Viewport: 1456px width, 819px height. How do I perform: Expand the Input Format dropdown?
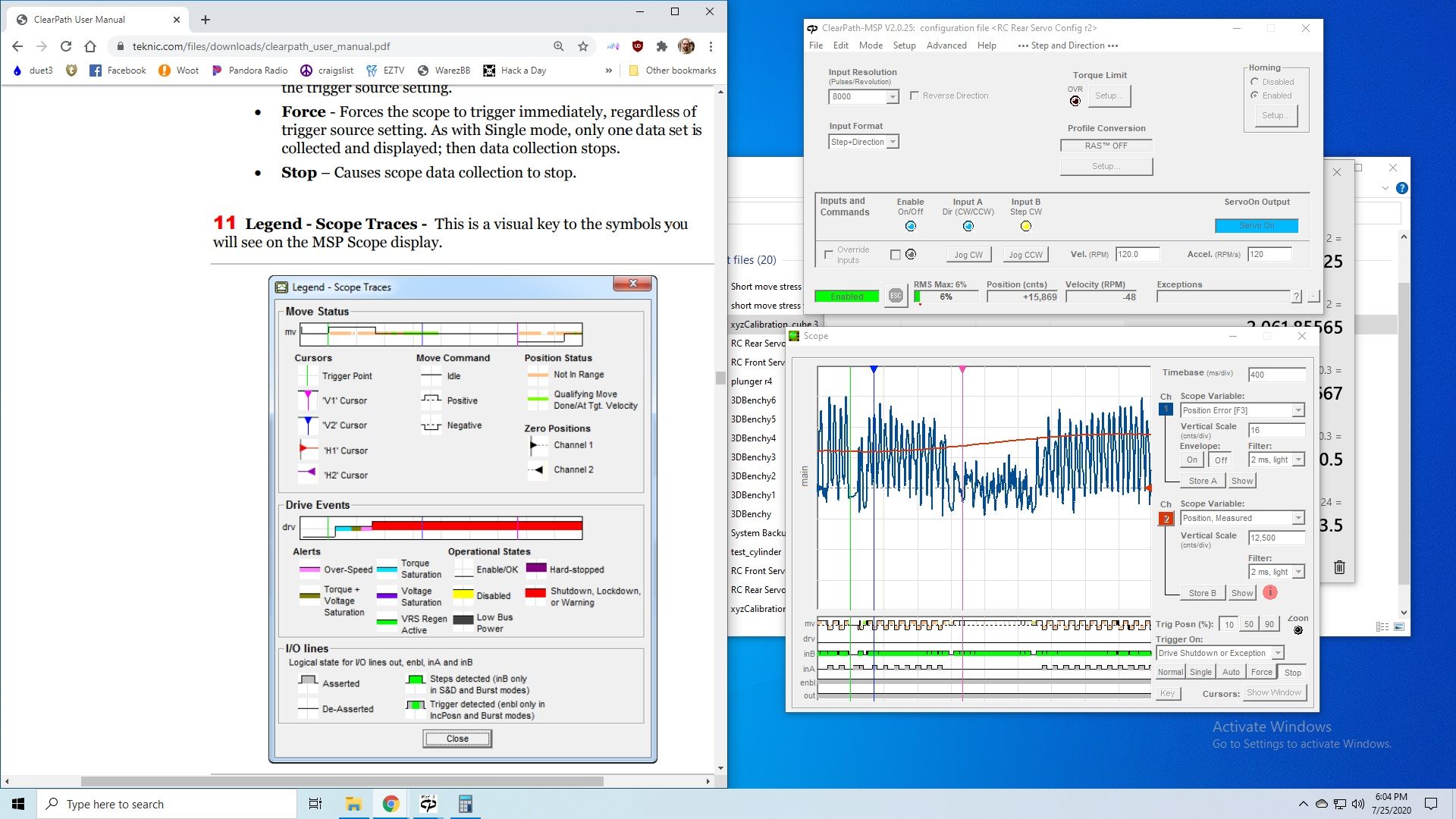(x=893, y=141)
